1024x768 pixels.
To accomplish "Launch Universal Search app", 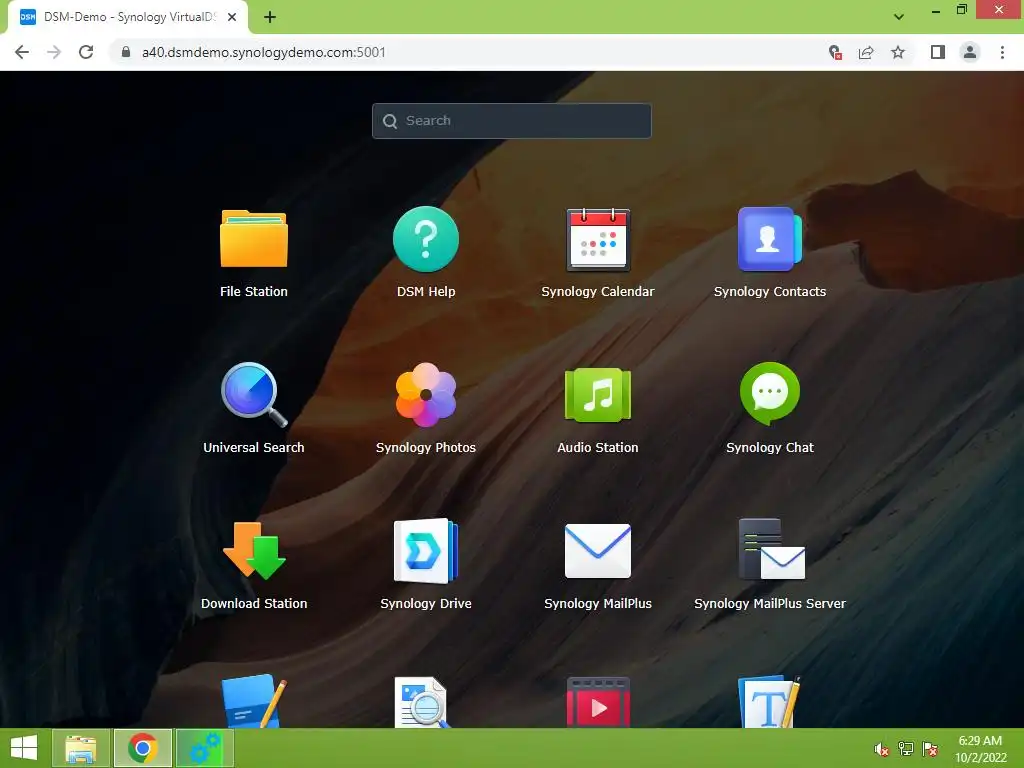I will click(x=253, y=394).
